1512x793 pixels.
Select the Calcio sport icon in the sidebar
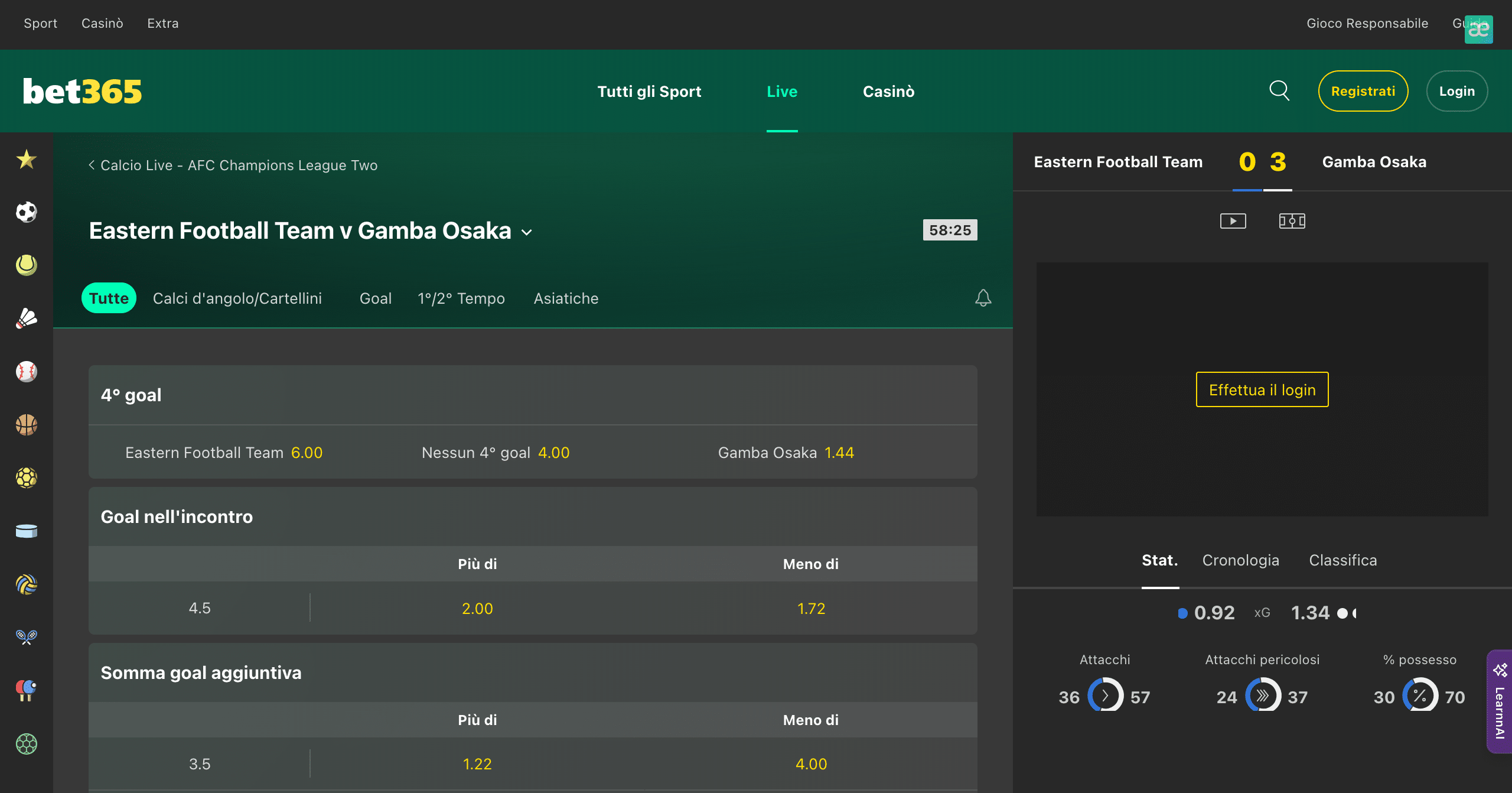click(x=26, y=212)
